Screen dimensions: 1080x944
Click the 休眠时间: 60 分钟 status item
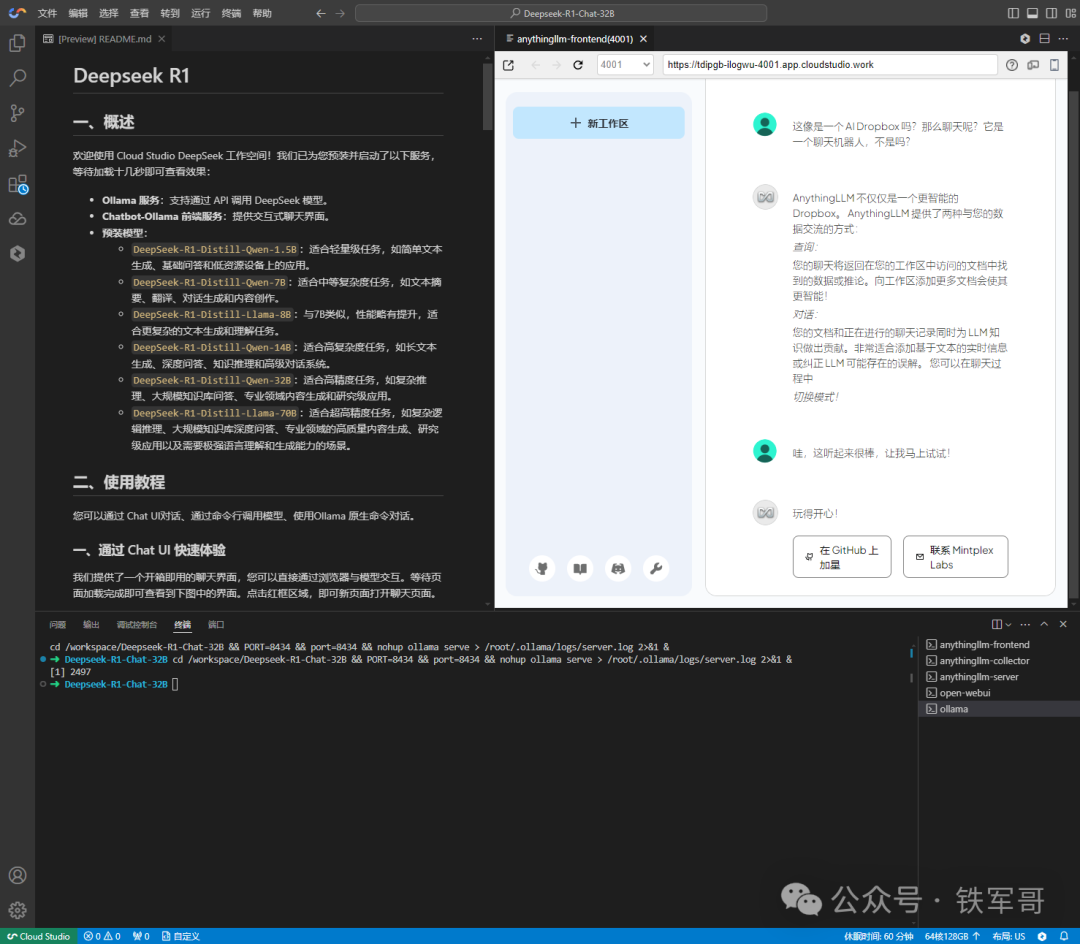878,936
